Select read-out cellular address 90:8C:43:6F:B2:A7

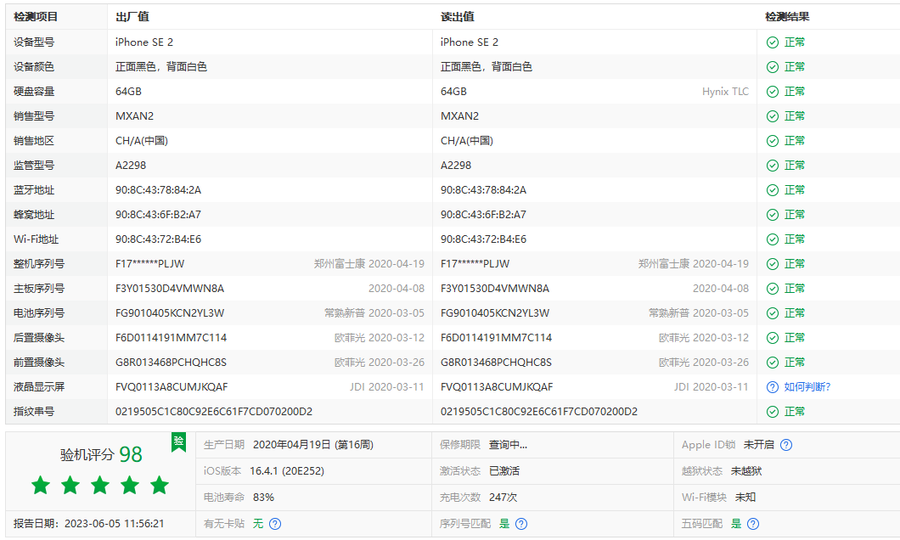tap(483, 215)
